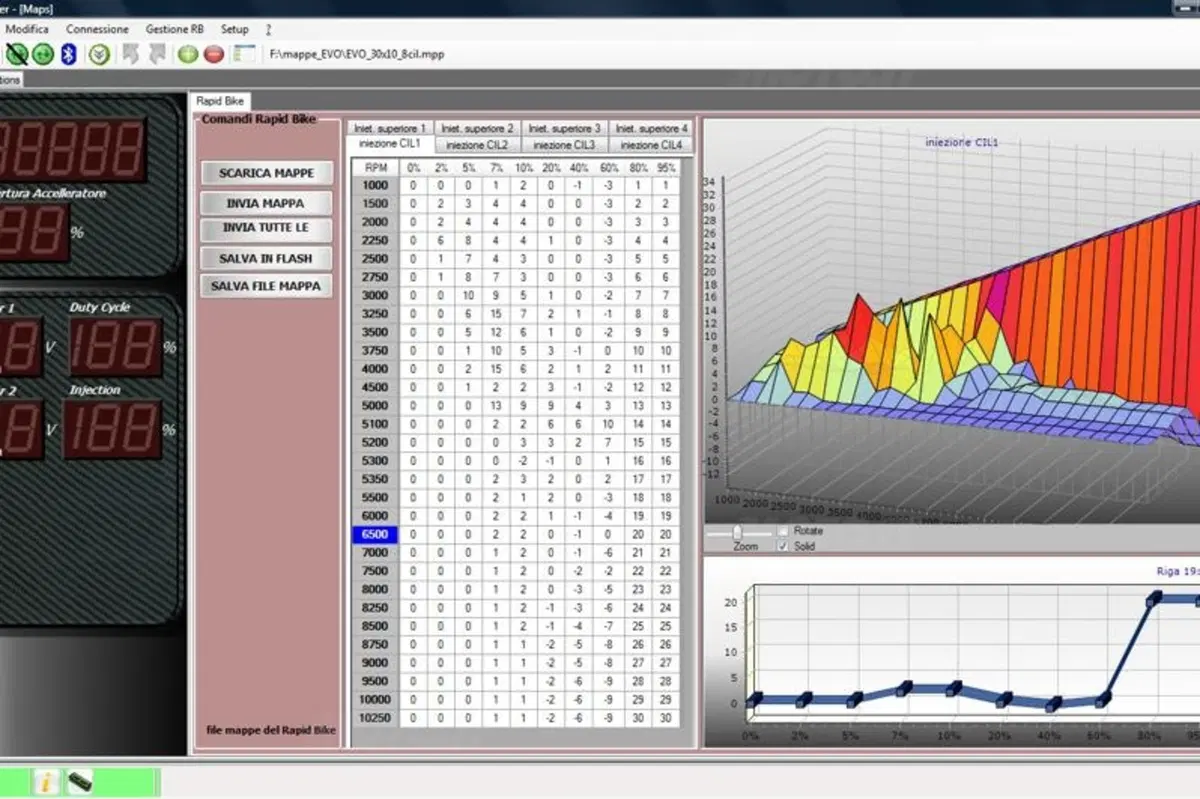
Task: Click the SALVA FILE MAPPA button
Action: (x=266, y=286)
